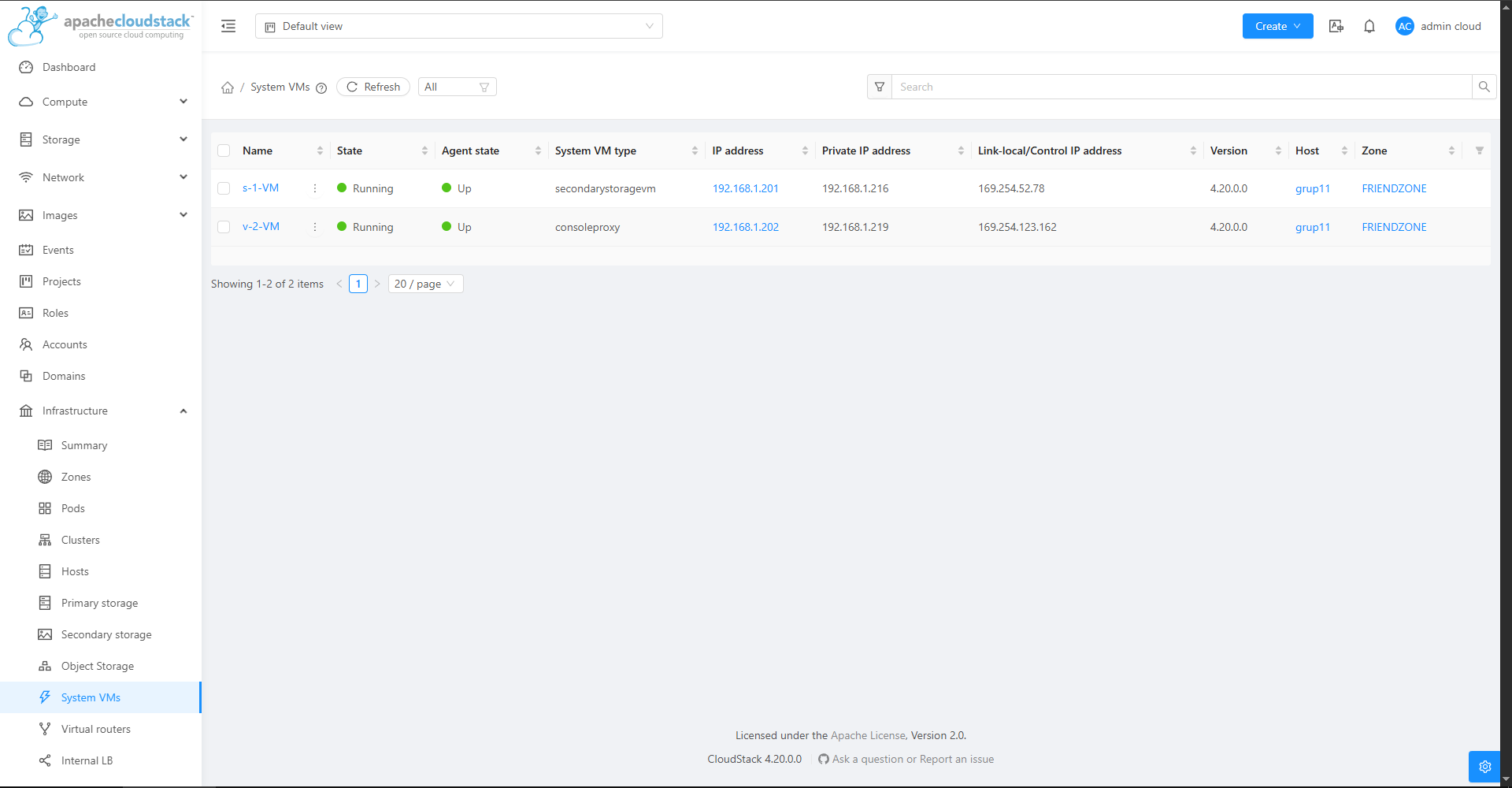Go to Dashboard in the sidebar
Screen dimensions: 1512x788
click(x=69, y=67)
